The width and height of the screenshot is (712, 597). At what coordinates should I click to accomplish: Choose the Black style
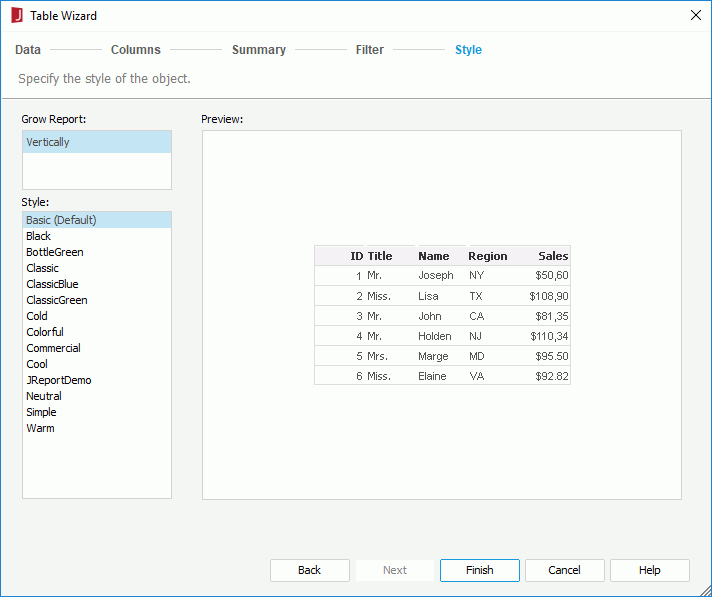click(x=97, y=236)
